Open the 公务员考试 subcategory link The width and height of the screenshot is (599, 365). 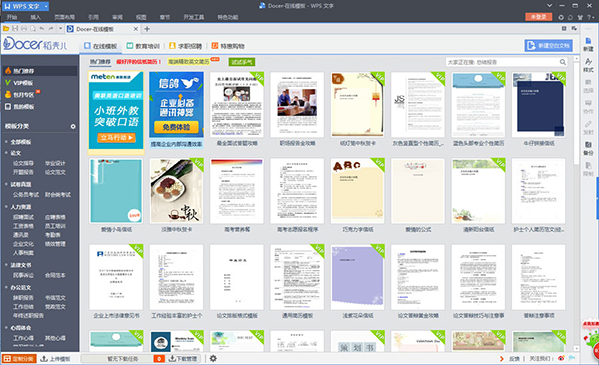click(x=26, y=195)
